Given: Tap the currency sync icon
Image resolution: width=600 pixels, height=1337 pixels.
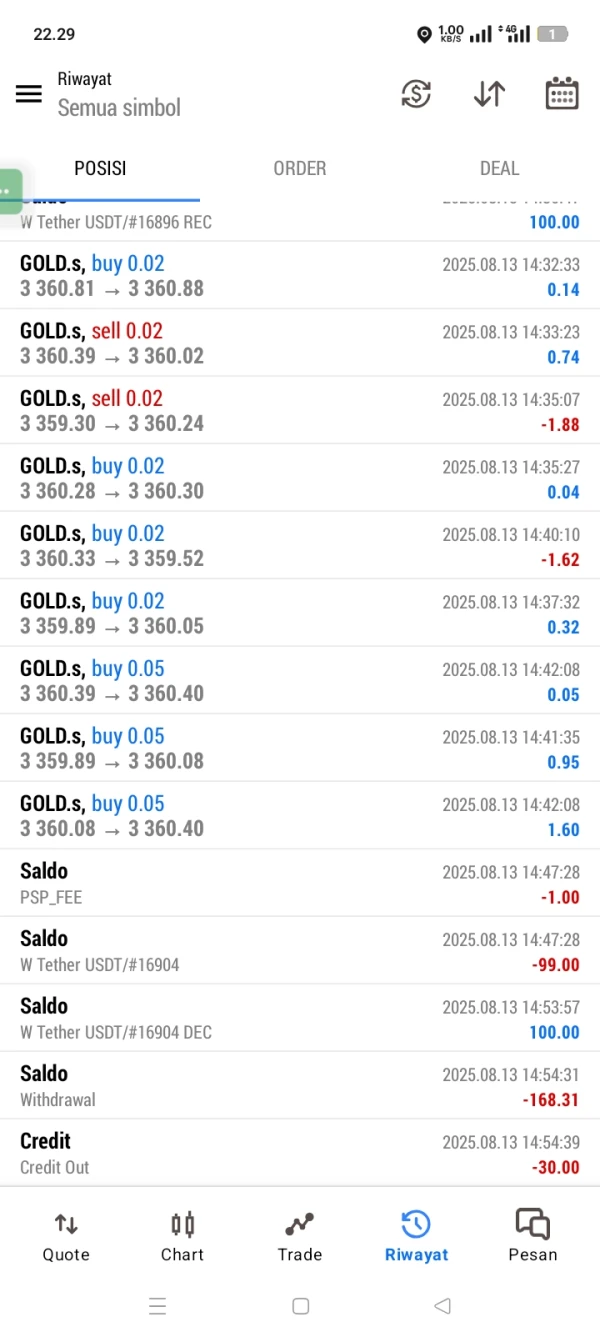Looking at the screenshot, I should coord(416,94).
